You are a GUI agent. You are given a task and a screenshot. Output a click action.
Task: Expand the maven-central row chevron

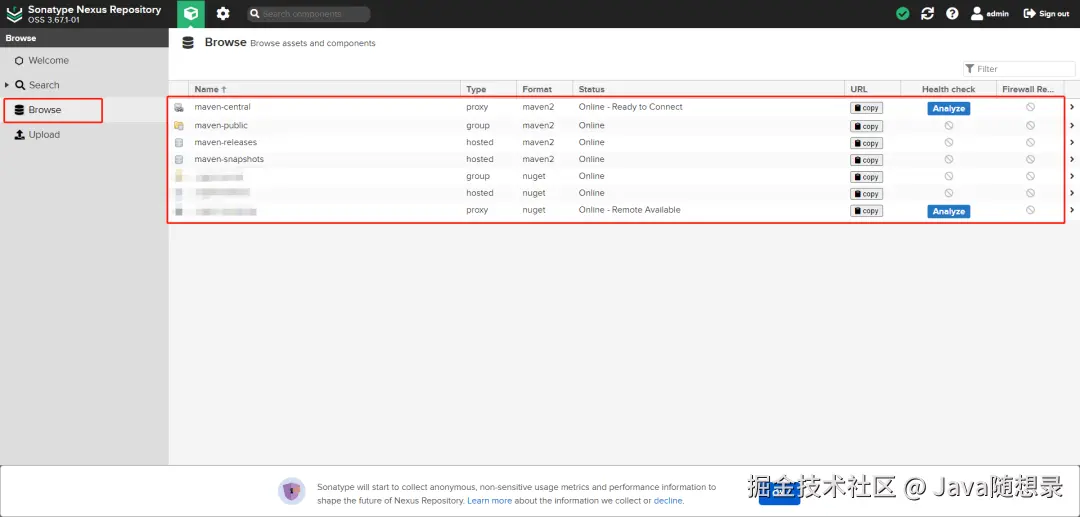(x=1072, y=107)
